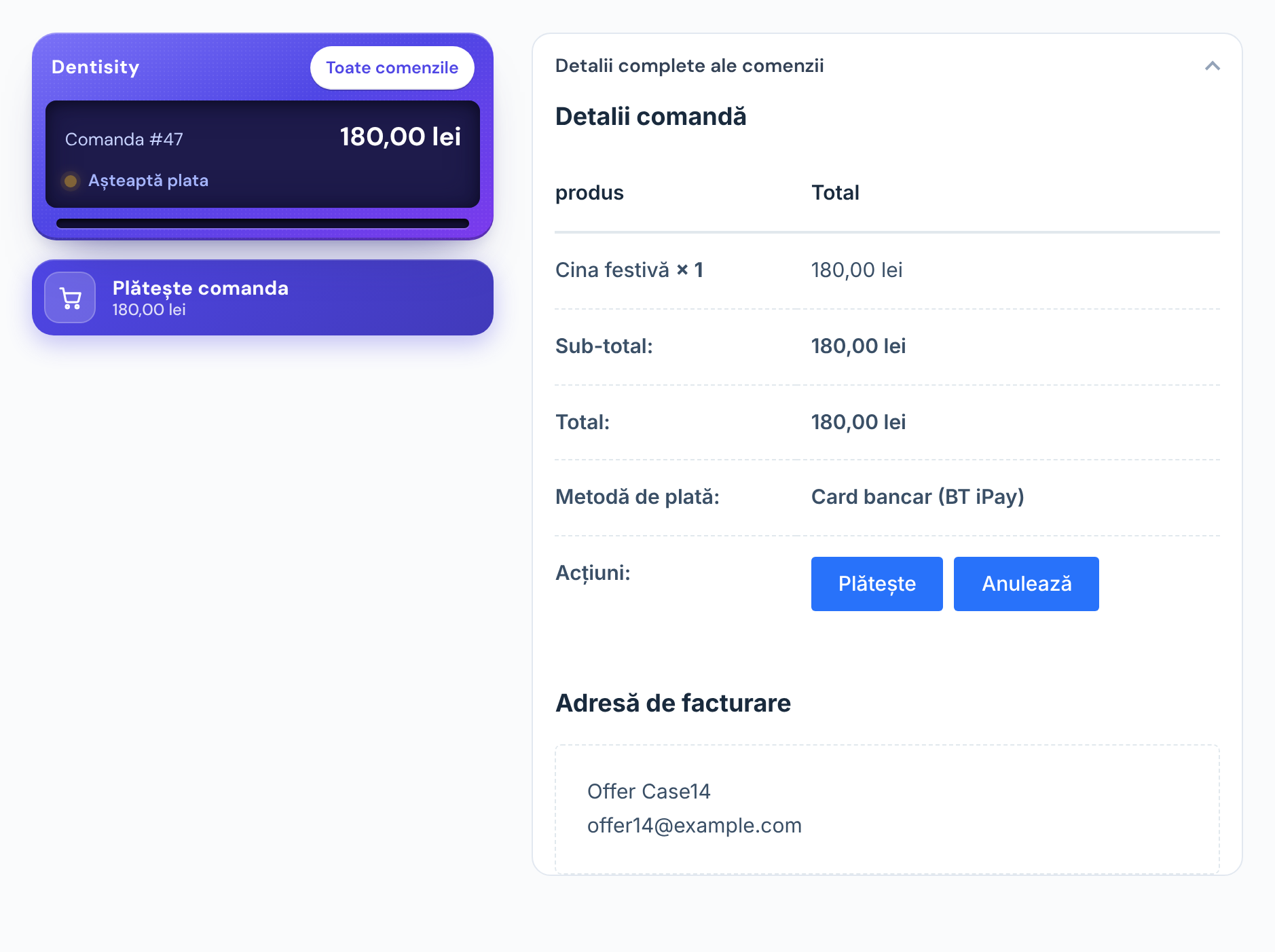Click the offer14@example.com email address

695,826
